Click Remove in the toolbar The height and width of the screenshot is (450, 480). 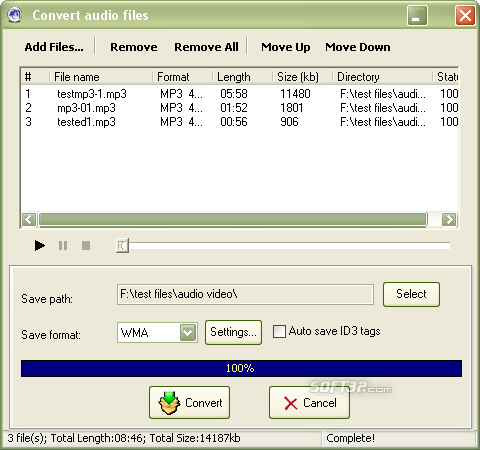134,47
